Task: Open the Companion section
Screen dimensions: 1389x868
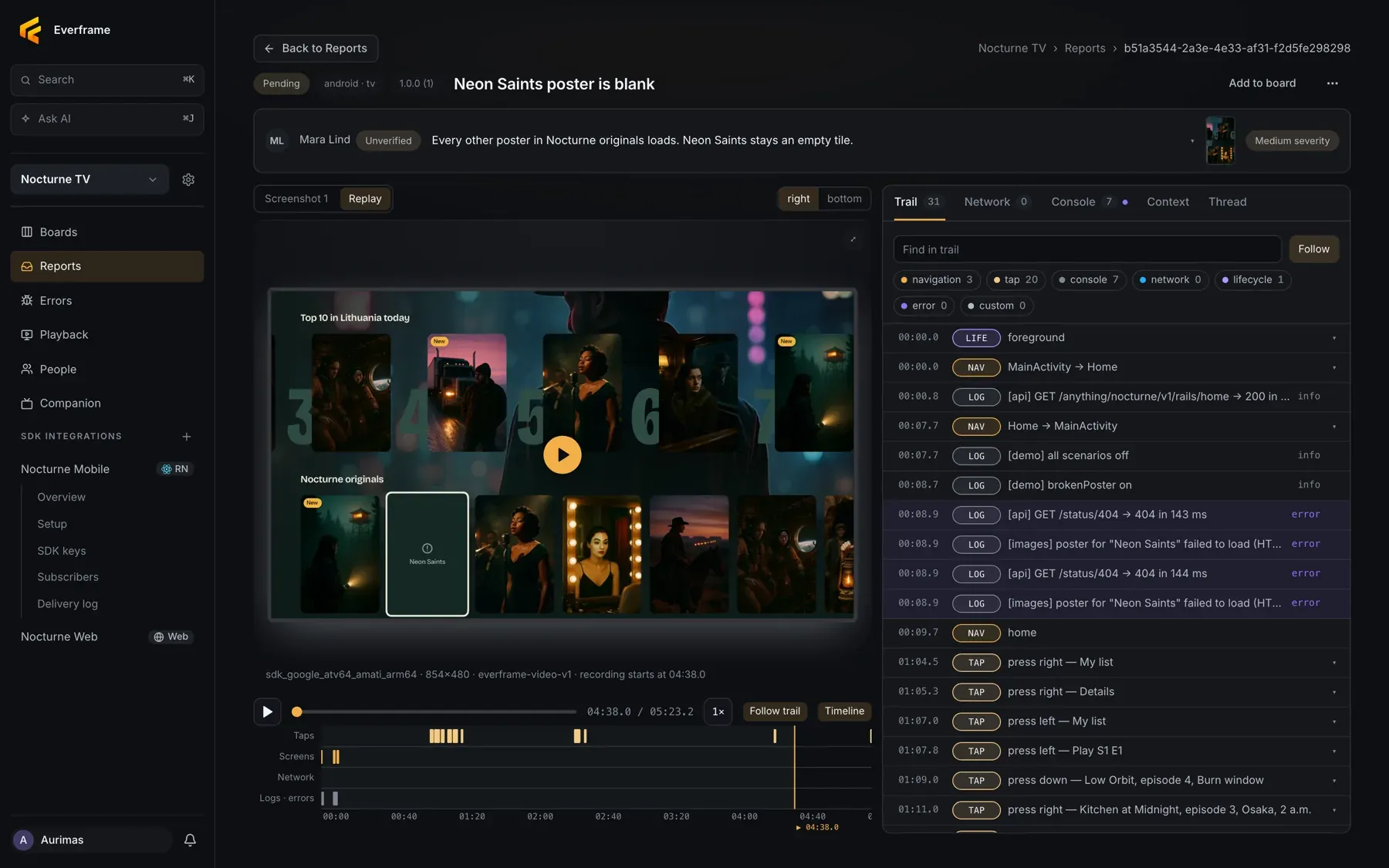Action: [107, 404]
